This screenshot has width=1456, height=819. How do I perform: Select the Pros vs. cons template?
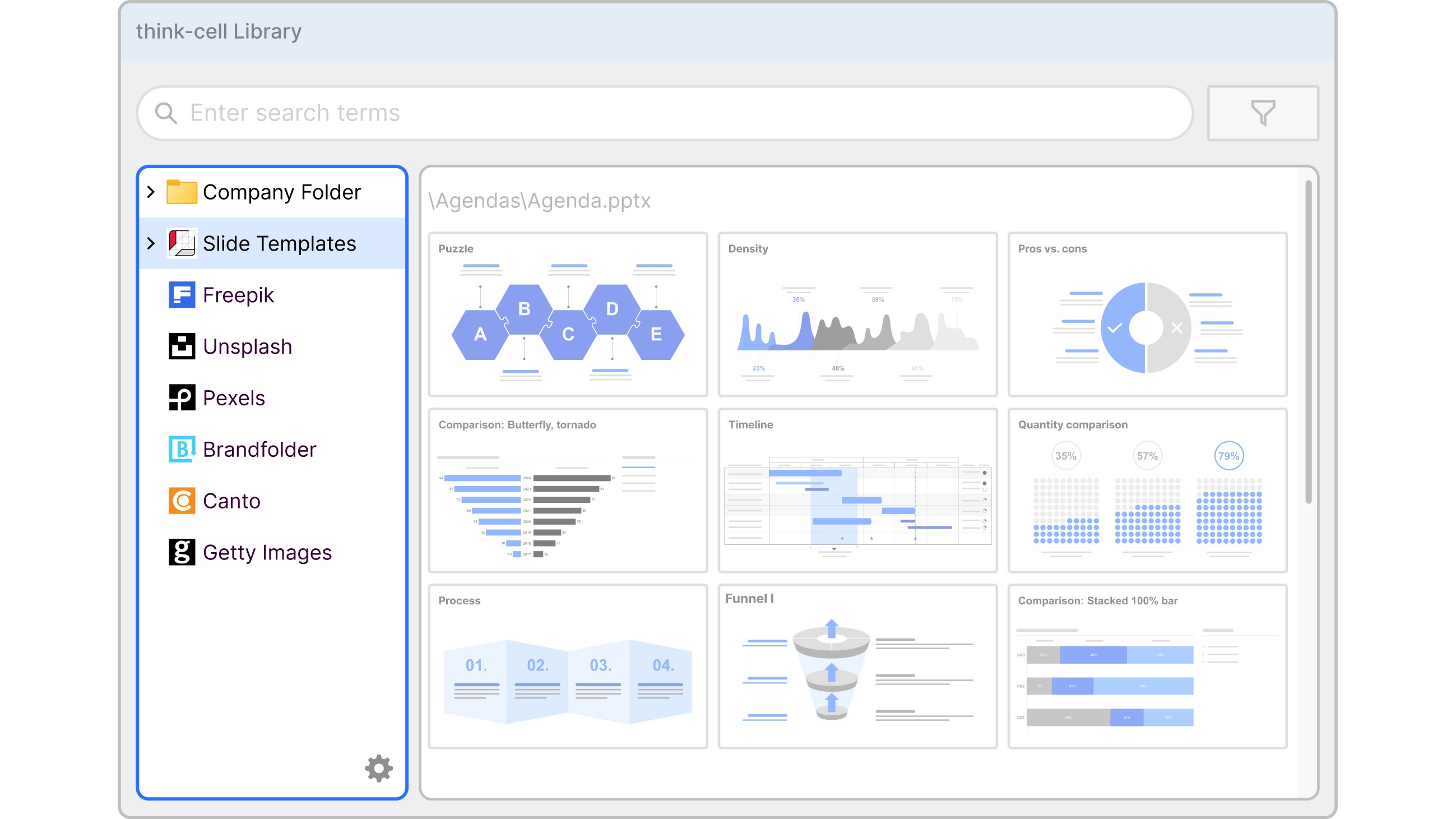click(x=1147, y=315)
